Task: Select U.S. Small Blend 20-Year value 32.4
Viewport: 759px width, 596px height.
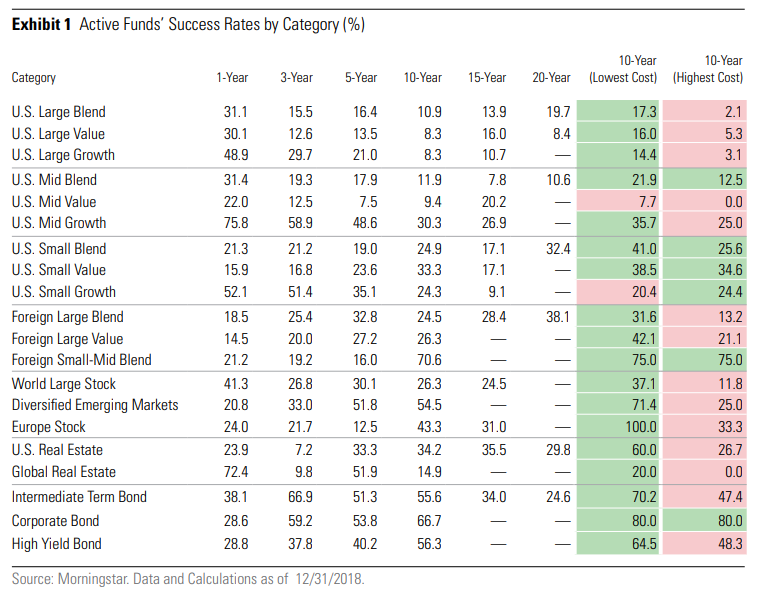Action: (554, 248)
